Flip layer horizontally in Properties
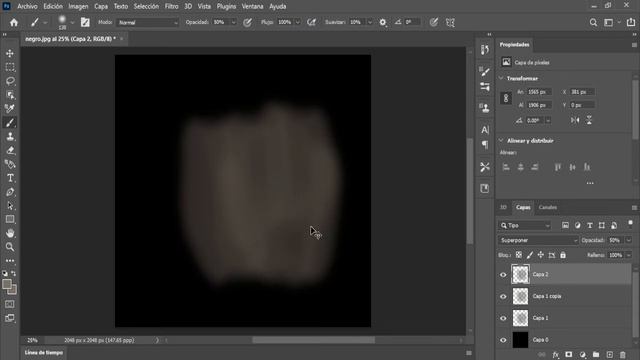The height and width of the screenshot is (360, 640). [575, 120]
